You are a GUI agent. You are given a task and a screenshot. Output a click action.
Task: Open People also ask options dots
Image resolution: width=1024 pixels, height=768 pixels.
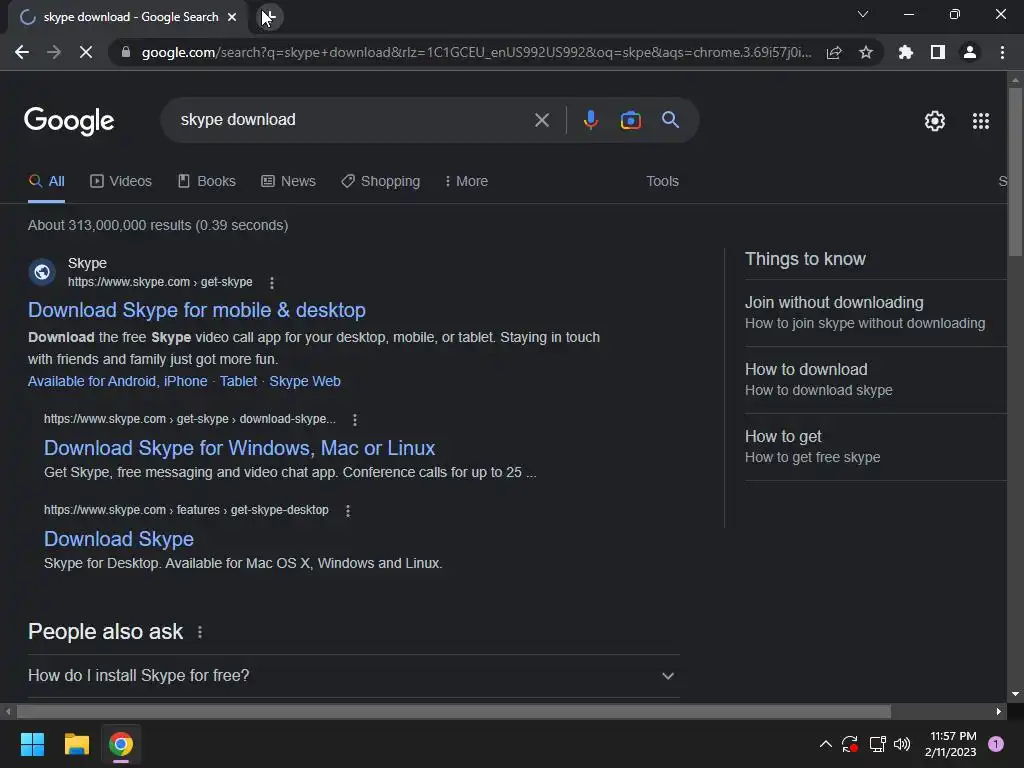click(x=200, y=632)
